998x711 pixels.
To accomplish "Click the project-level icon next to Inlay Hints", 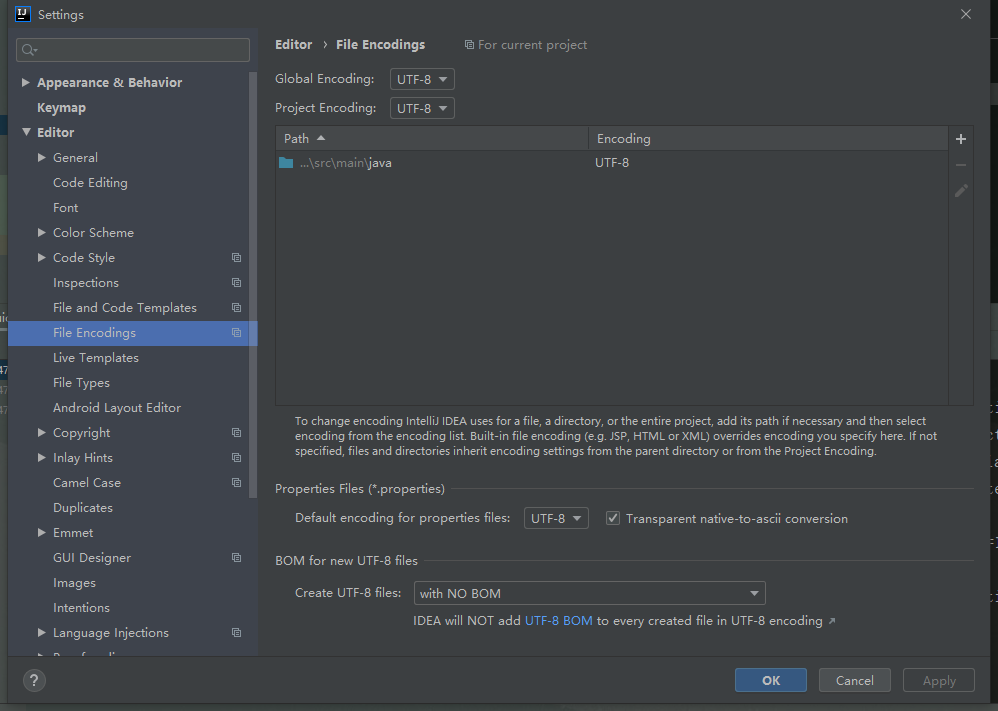I will pyautogui.click(x=236, y=458).
